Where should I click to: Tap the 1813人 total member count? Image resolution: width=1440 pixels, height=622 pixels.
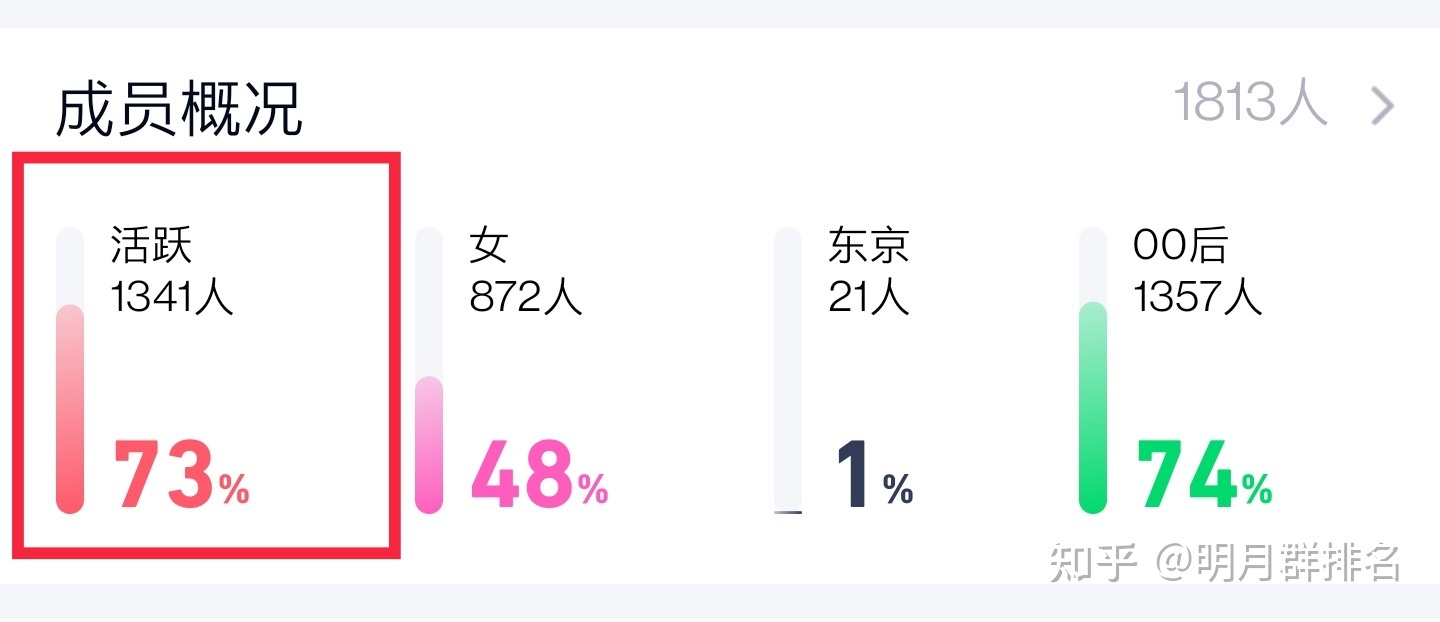pyautogui.click(x=1250, y=104)
